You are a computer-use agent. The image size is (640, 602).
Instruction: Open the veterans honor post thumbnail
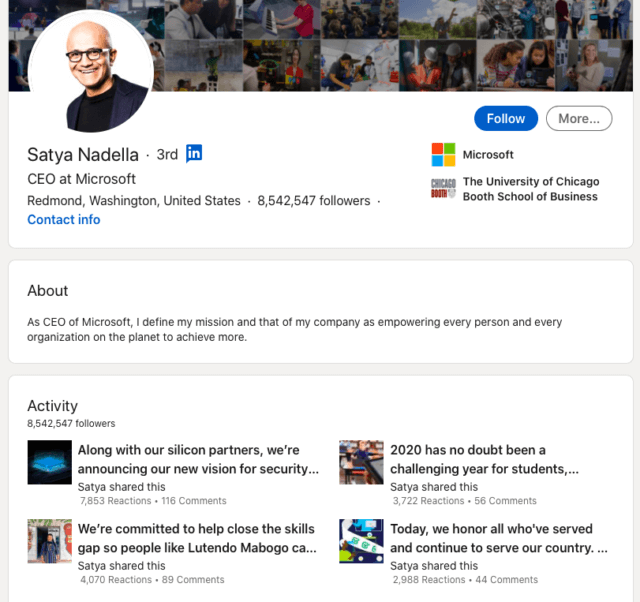pyautogui.click(x=361, y=541)
